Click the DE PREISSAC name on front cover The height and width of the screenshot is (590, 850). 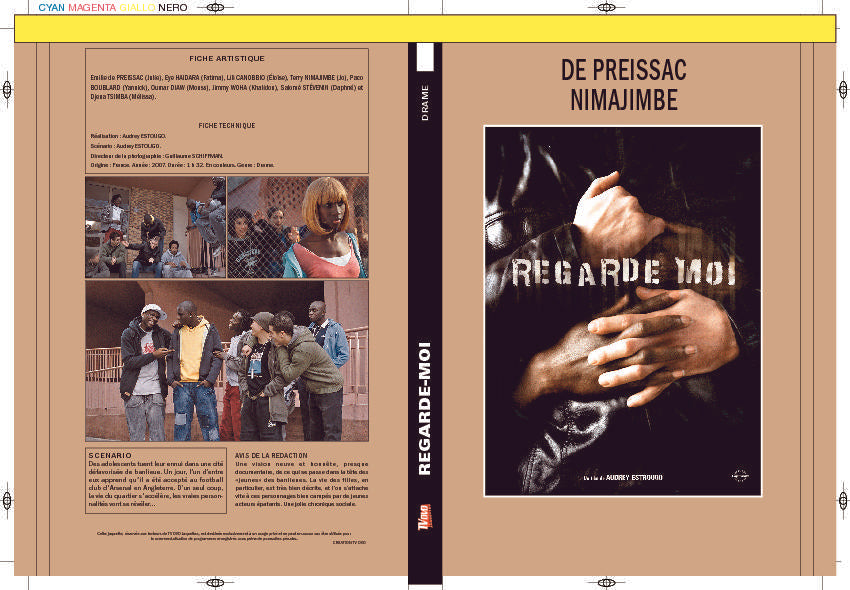point(623,70)
